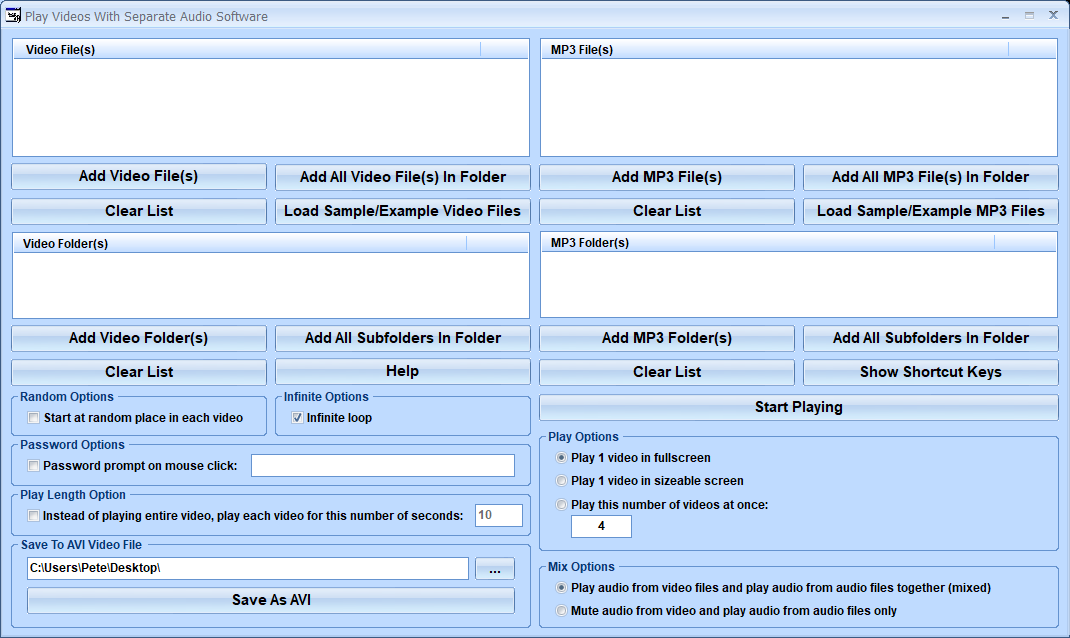
Task: Click Add Video Folder(s) button
Action: [139, 338]
